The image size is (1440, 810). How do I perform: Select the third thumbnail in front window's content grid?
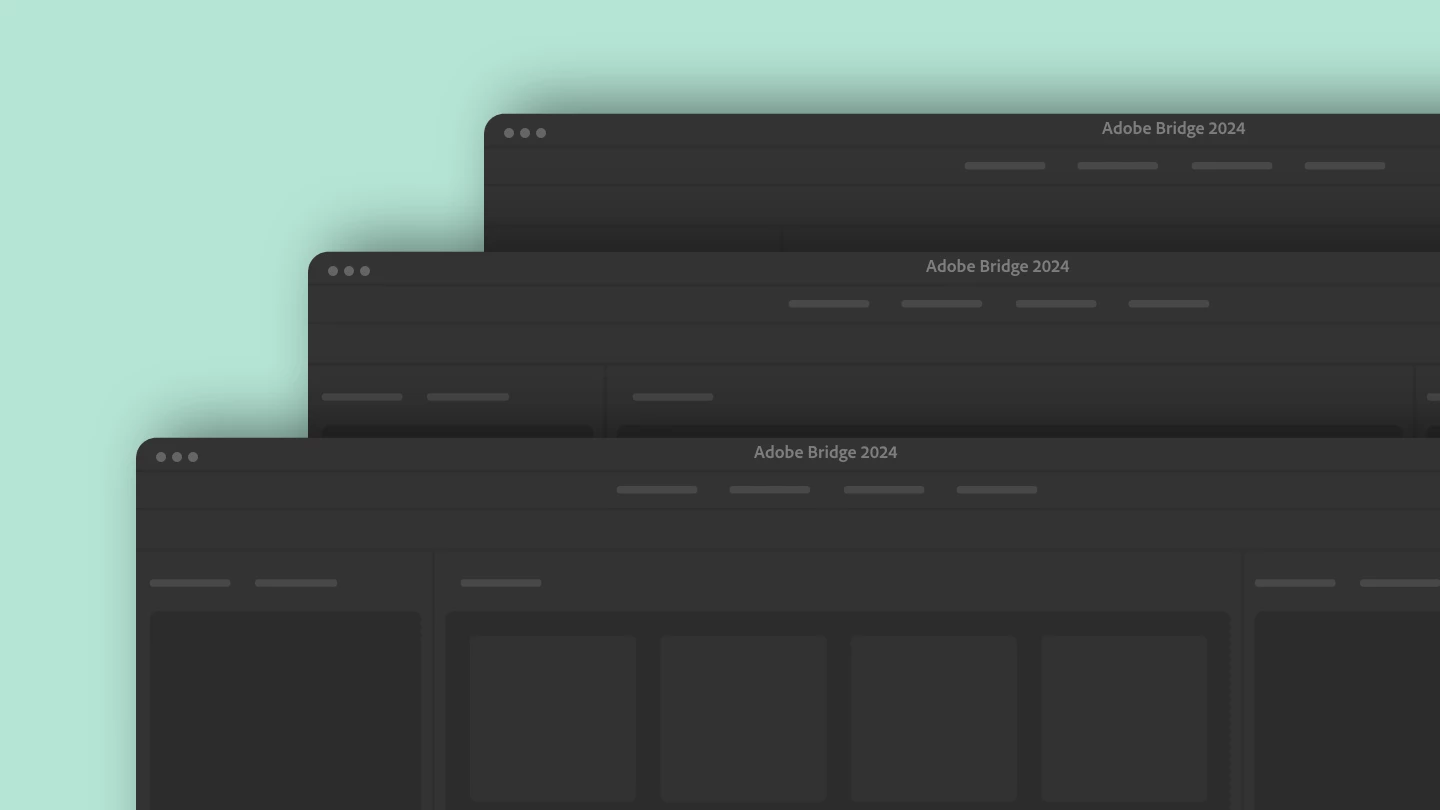(934, 718)
